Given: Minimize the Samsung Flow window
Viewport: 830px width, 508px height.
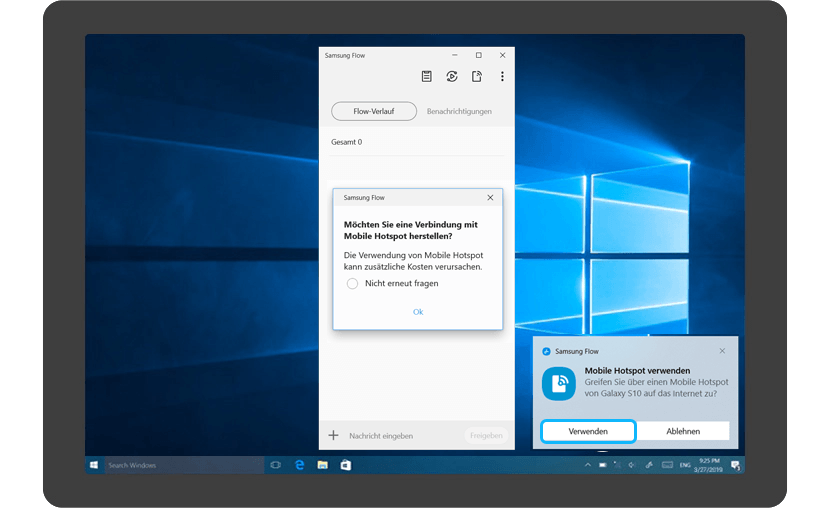Looking at the screenshot, I should click(x=454, y=55).
